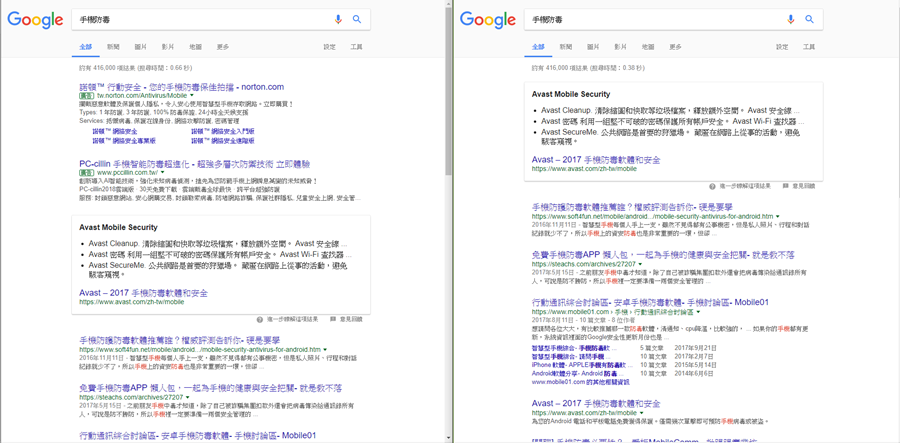Click the magnifier search icon in right window

[810, 19]
